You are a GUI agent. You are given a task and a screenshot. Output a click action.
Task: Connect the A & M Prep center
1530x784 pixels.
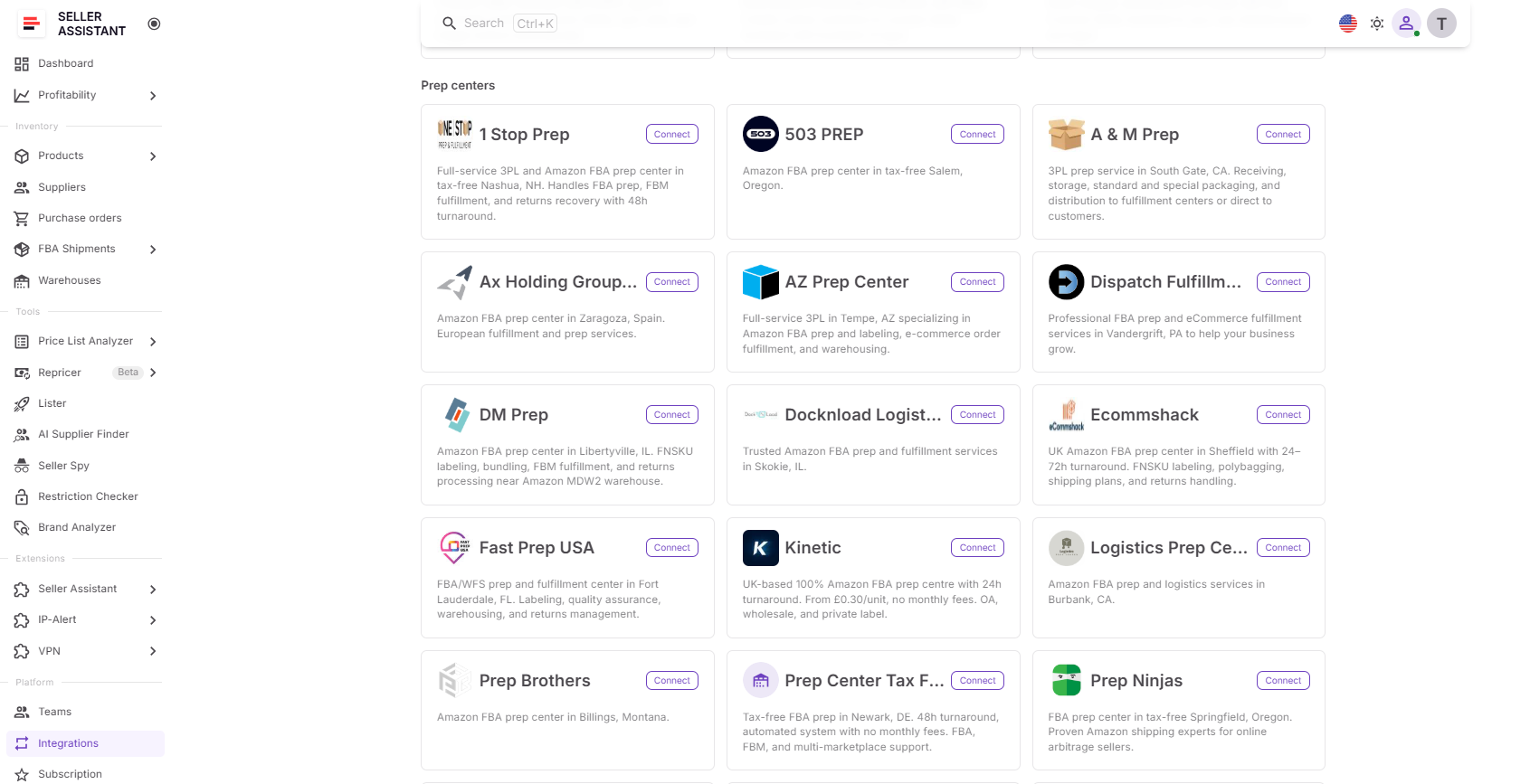(1283, 135)
